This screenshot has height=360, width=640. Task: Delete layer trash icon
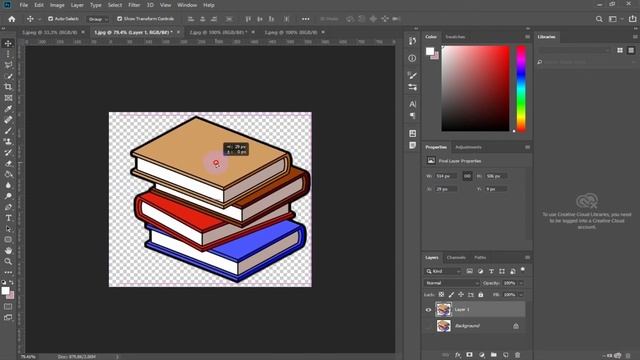tap(518, 355)
